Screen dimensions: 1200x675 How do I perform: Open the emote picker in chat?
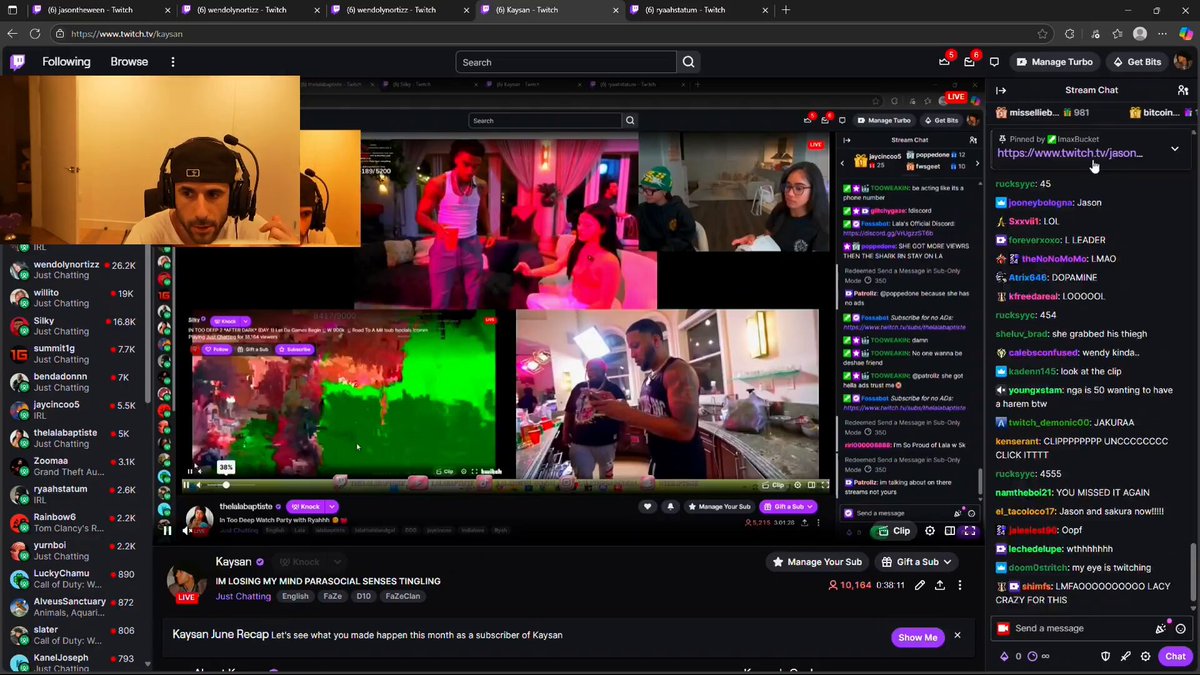(1181, 628)
